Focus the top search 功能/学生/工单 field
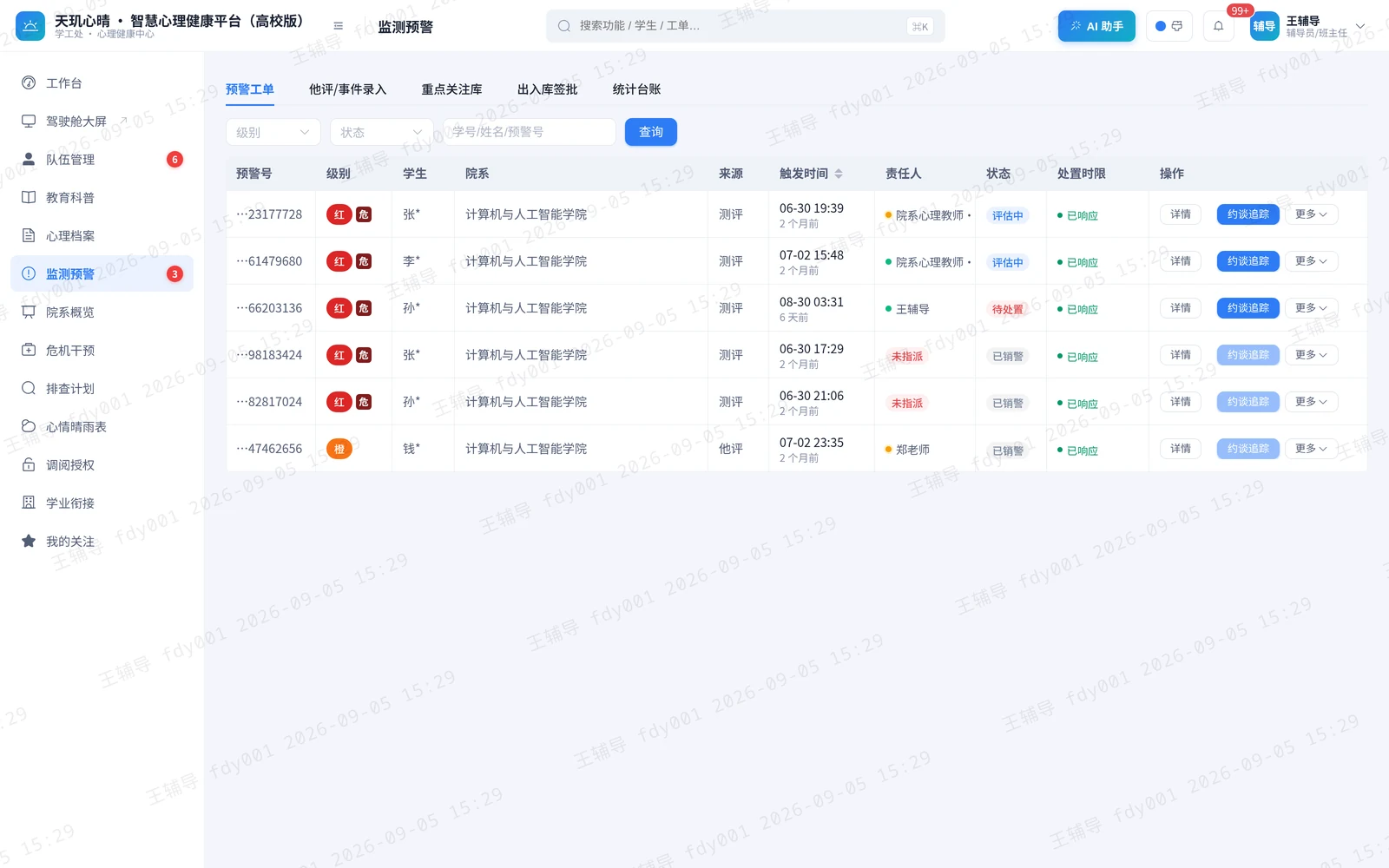Image resolution: width=1389 pixels, height=868 pixels. 746,26
